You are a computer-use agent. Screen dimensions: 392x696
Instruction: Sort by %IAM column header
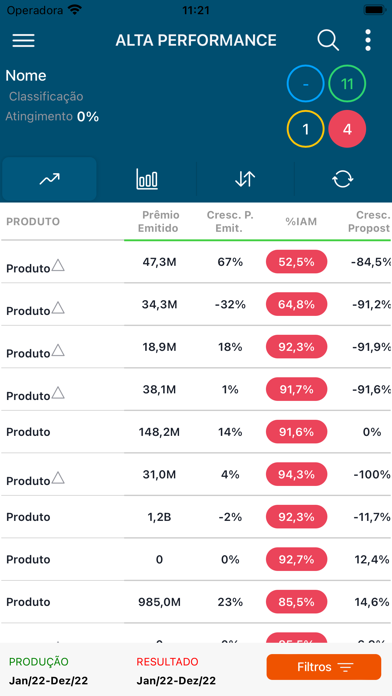[301, 221]
